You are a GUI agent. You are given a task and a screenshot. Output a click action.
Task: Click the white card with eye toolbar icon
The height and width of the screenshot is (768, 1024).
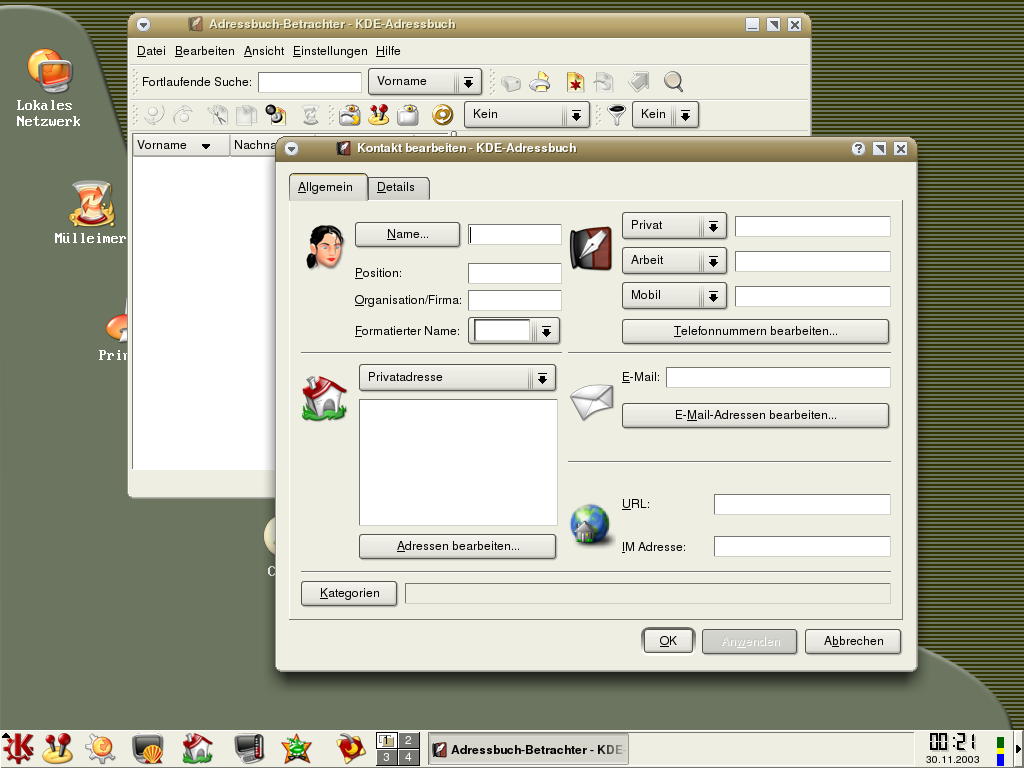click(408, 115)
